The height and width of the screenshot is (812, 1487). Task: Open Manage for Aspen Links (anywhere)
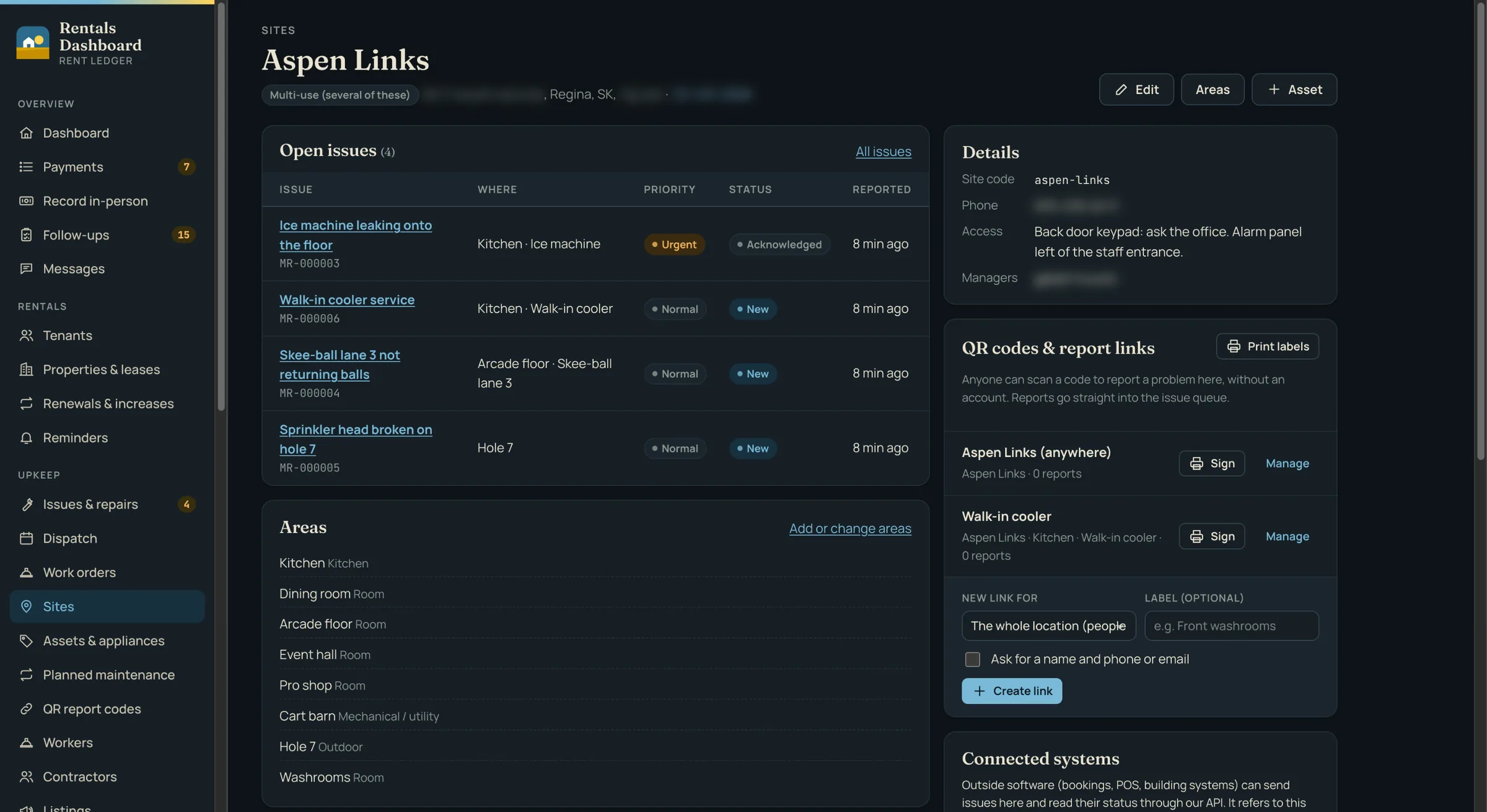point(1287,463)
